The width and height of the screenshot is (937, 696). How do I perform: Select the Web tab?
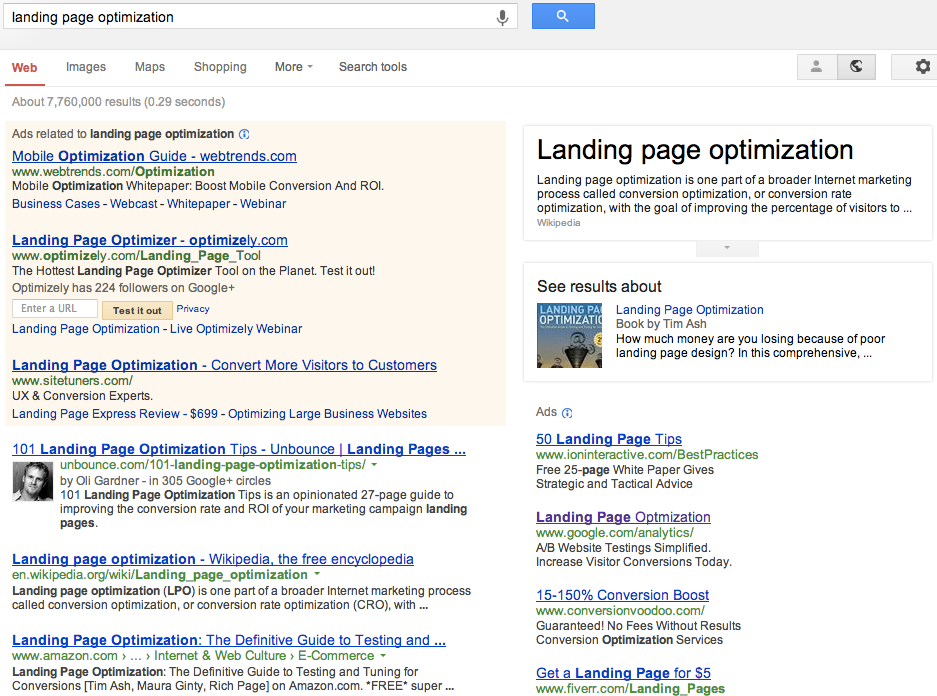tap(25, 68)
